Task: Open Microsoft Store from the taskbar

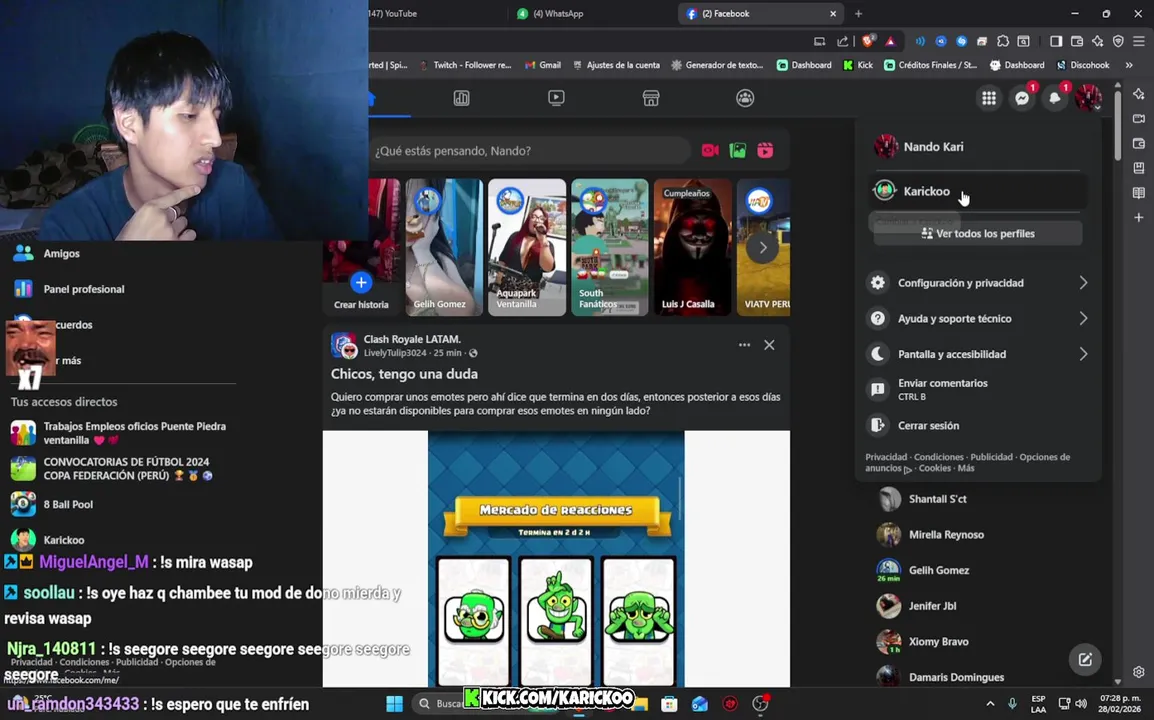Action: click(669, 704)
